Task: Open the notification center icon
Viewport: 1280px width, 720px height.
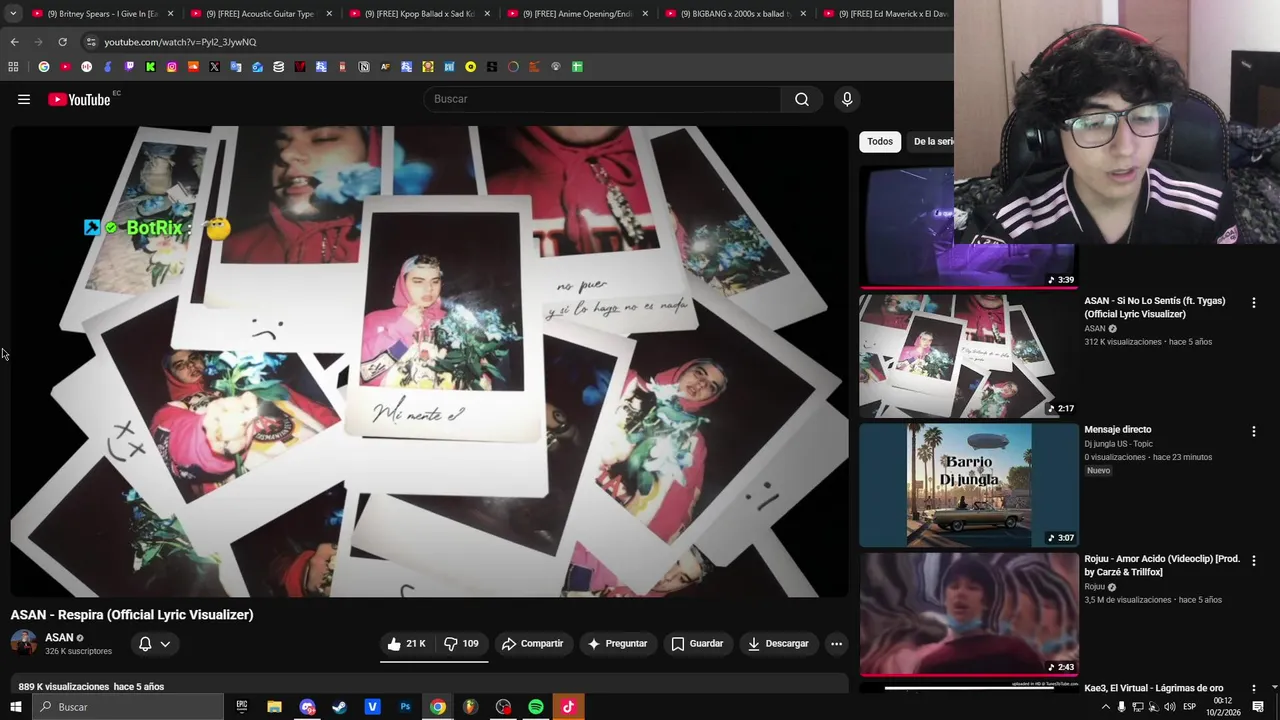Action: (1258, 707)
